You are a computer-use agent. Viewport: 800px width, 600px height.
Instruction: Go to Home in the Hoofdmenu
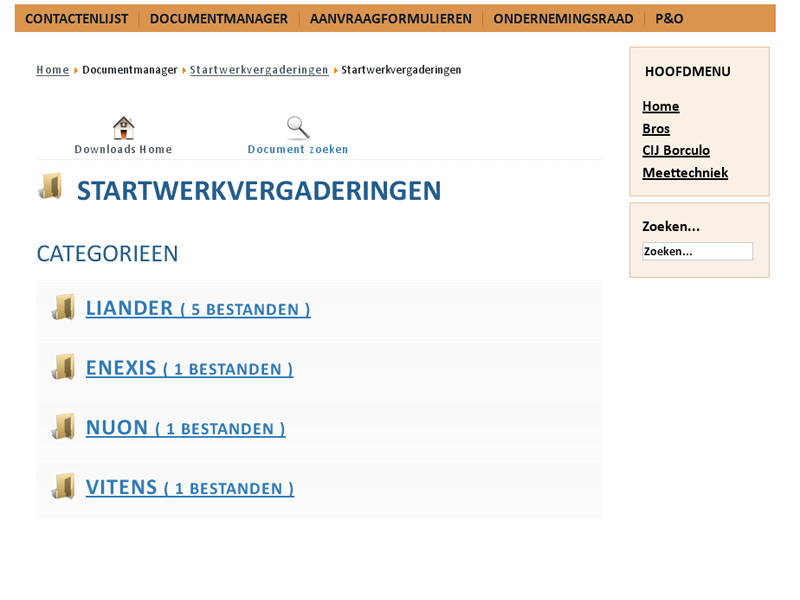pos(661,106)
